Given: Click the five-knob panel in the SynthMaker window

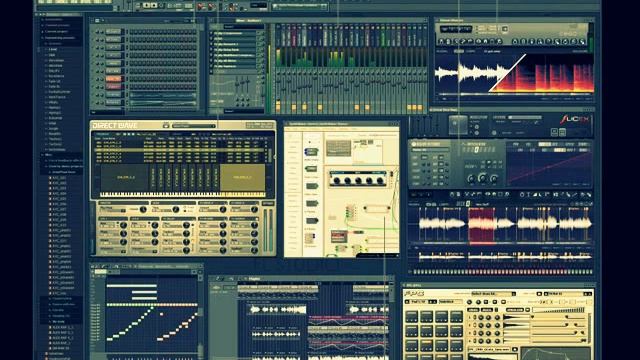Looking at the screenshot, I should coord(358,178).
